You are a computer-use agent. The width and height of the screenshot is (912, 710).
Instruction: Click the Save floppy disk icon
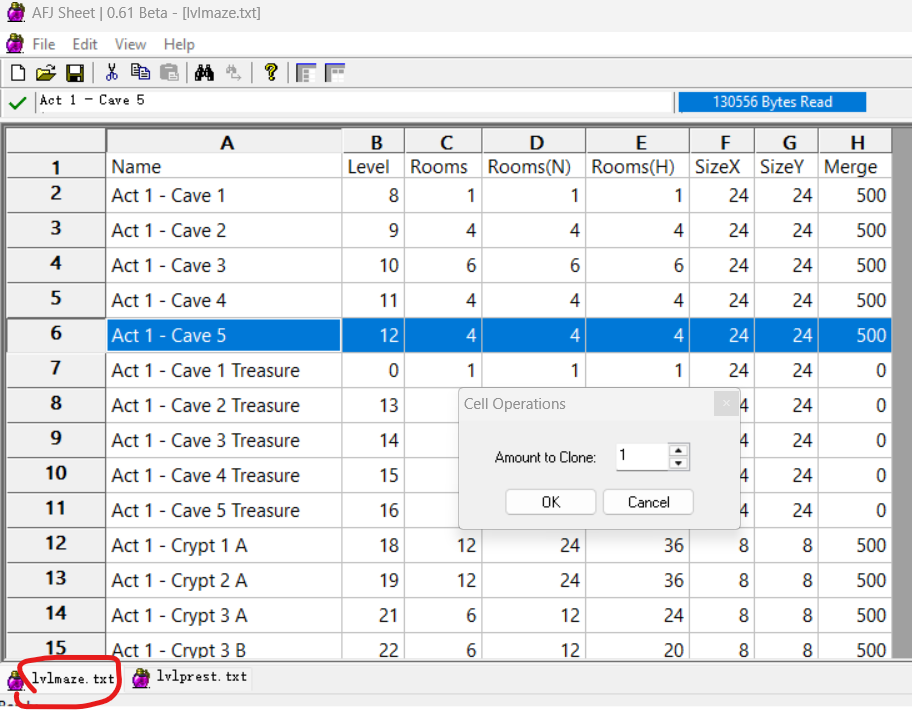coord(74,73)
